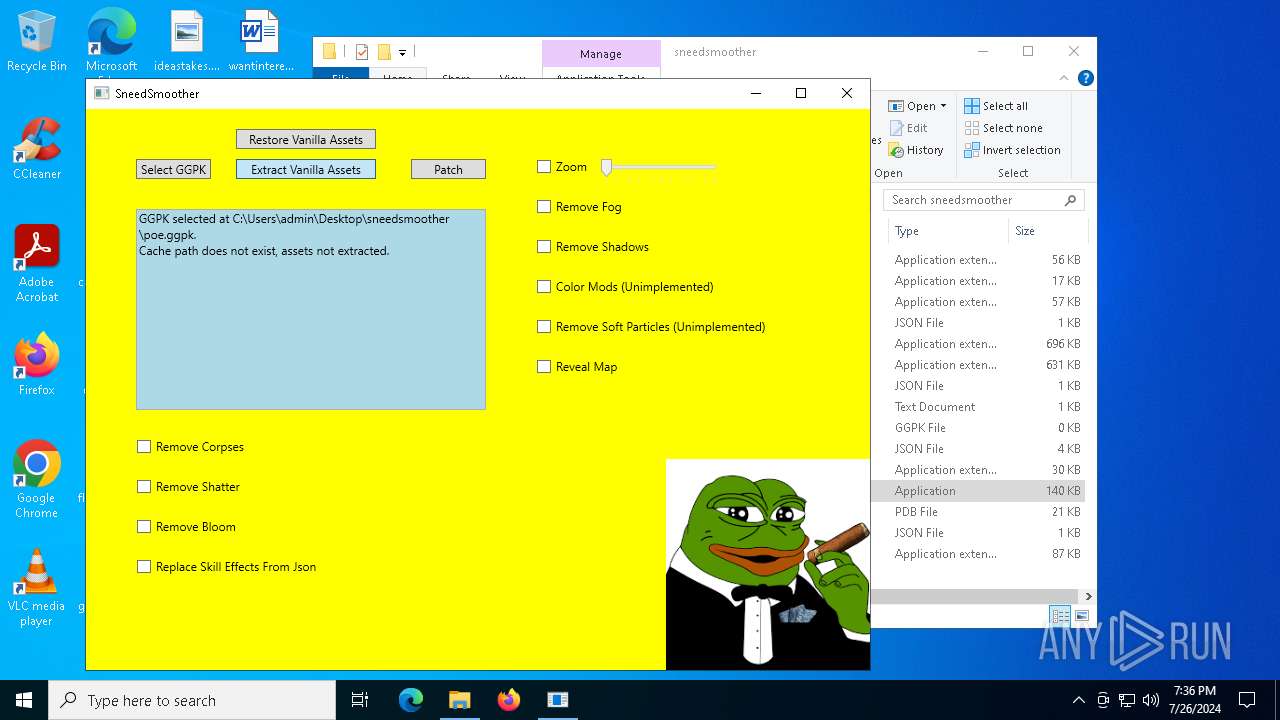Open History in Explorer ribbon
Screen dimensions: 1280x720
(915, 150)
